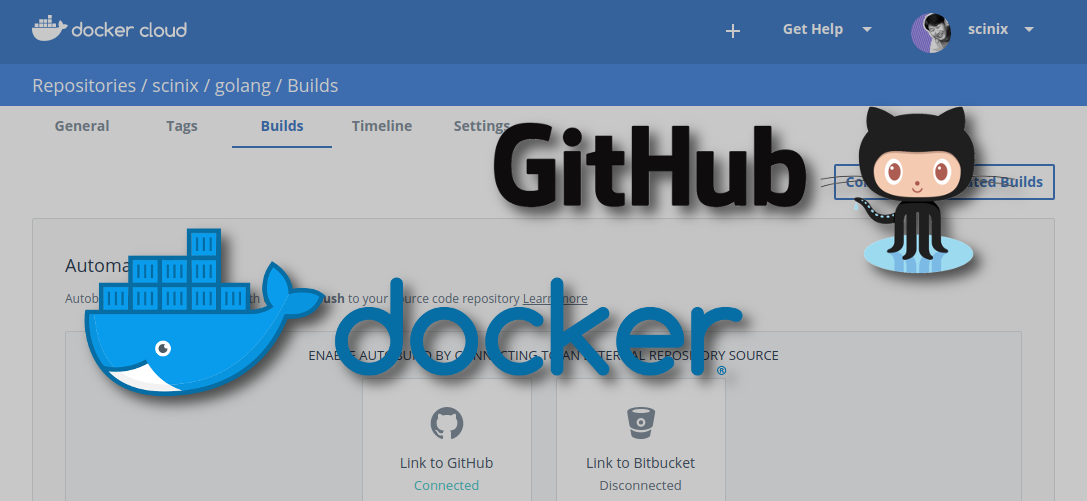Click the GitHub Octocat icon
This screenshot has height=501, width=1087.
click(446, 423)
